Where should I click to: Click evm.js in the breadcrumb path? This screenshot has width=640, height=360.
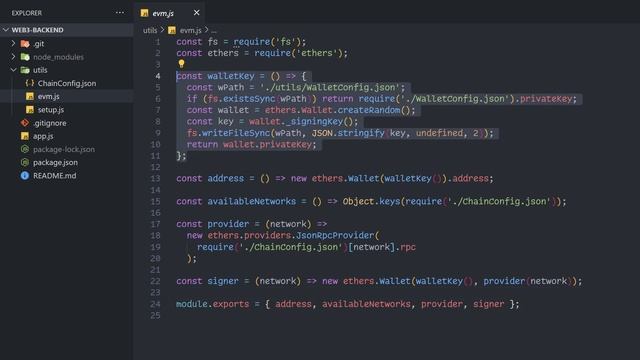(x=190, y=30)
